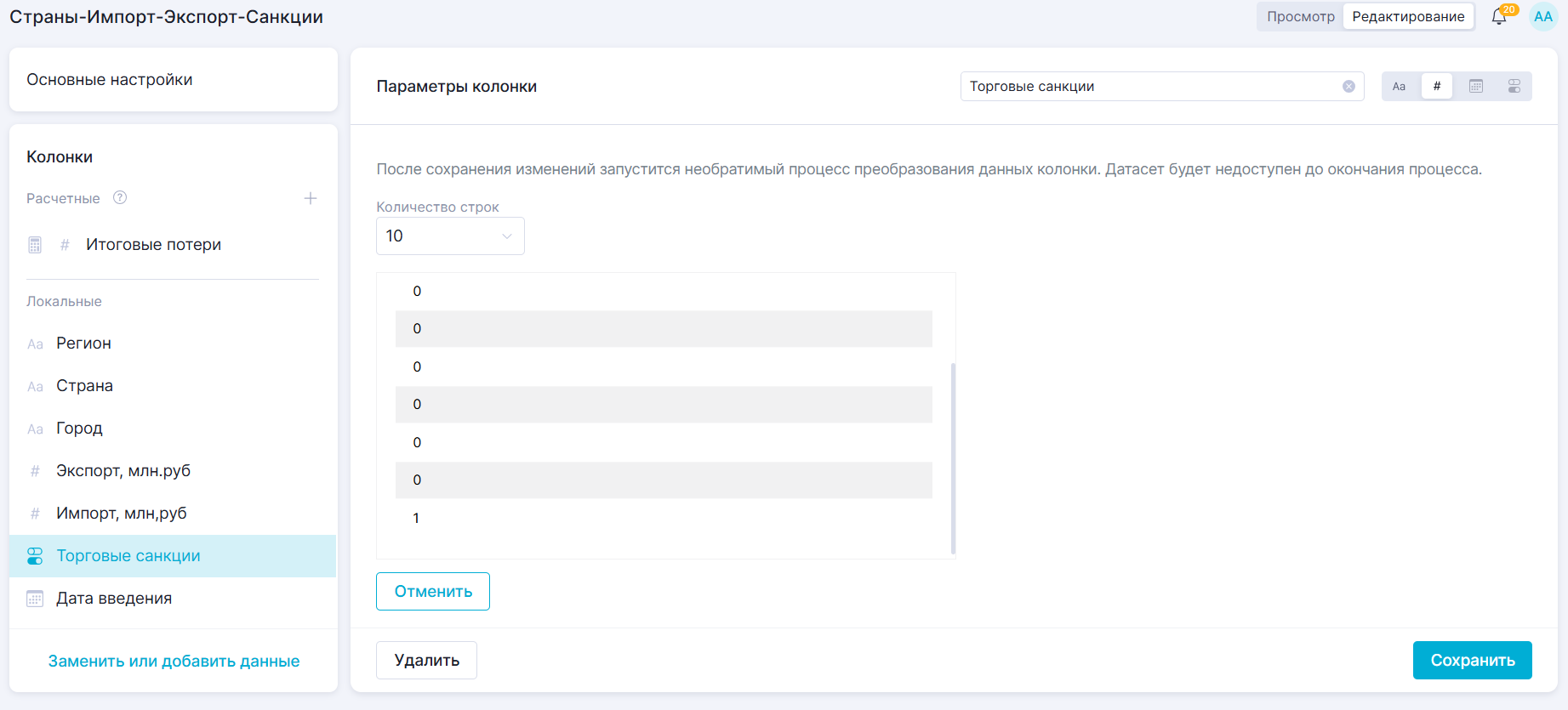The height and width of the screenshot is (710, 1568).
Task: Switch to Просмотр mode
Action: point(1300,17)
